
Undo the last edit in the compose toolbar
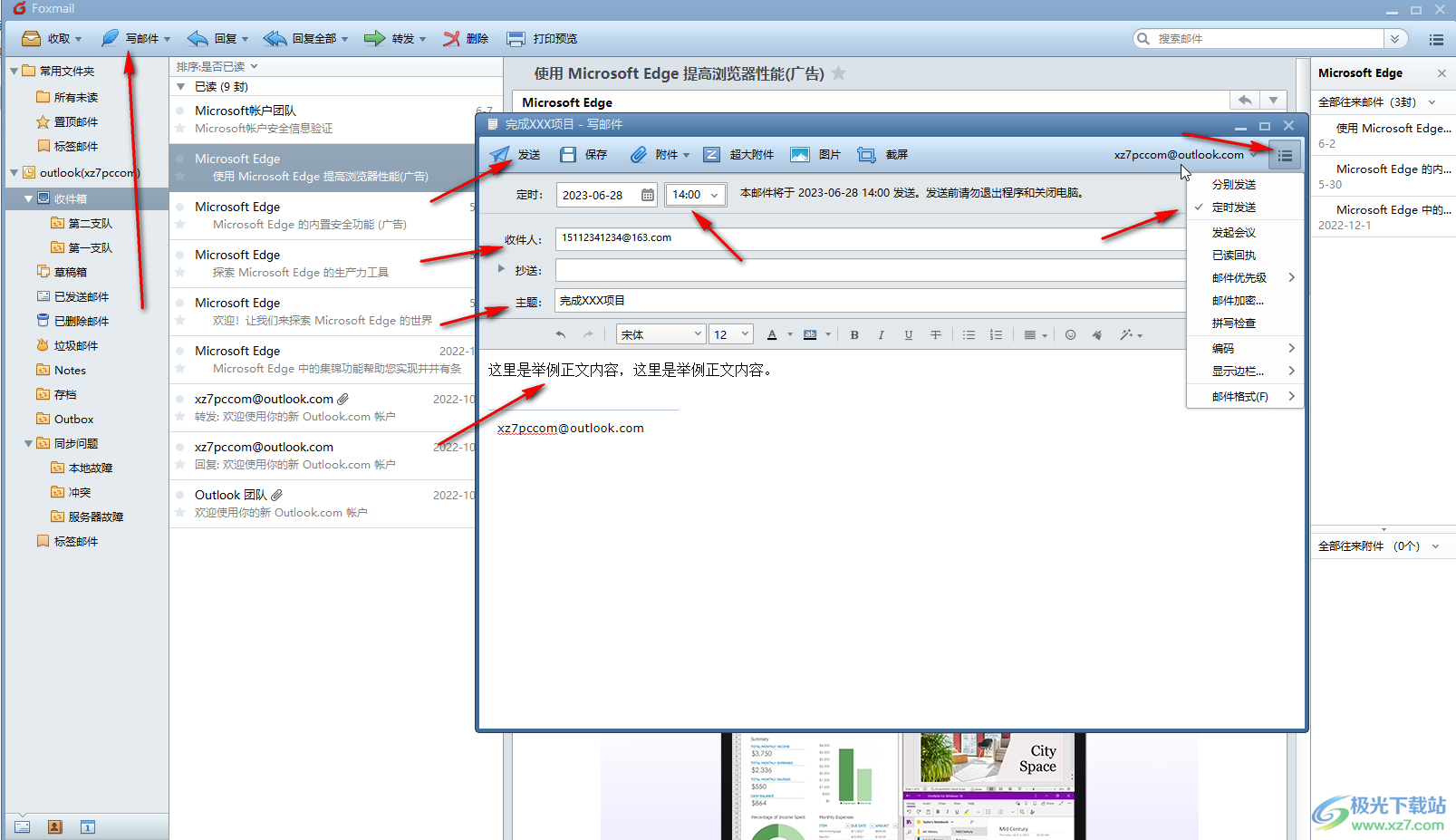(x=561, y=335)
